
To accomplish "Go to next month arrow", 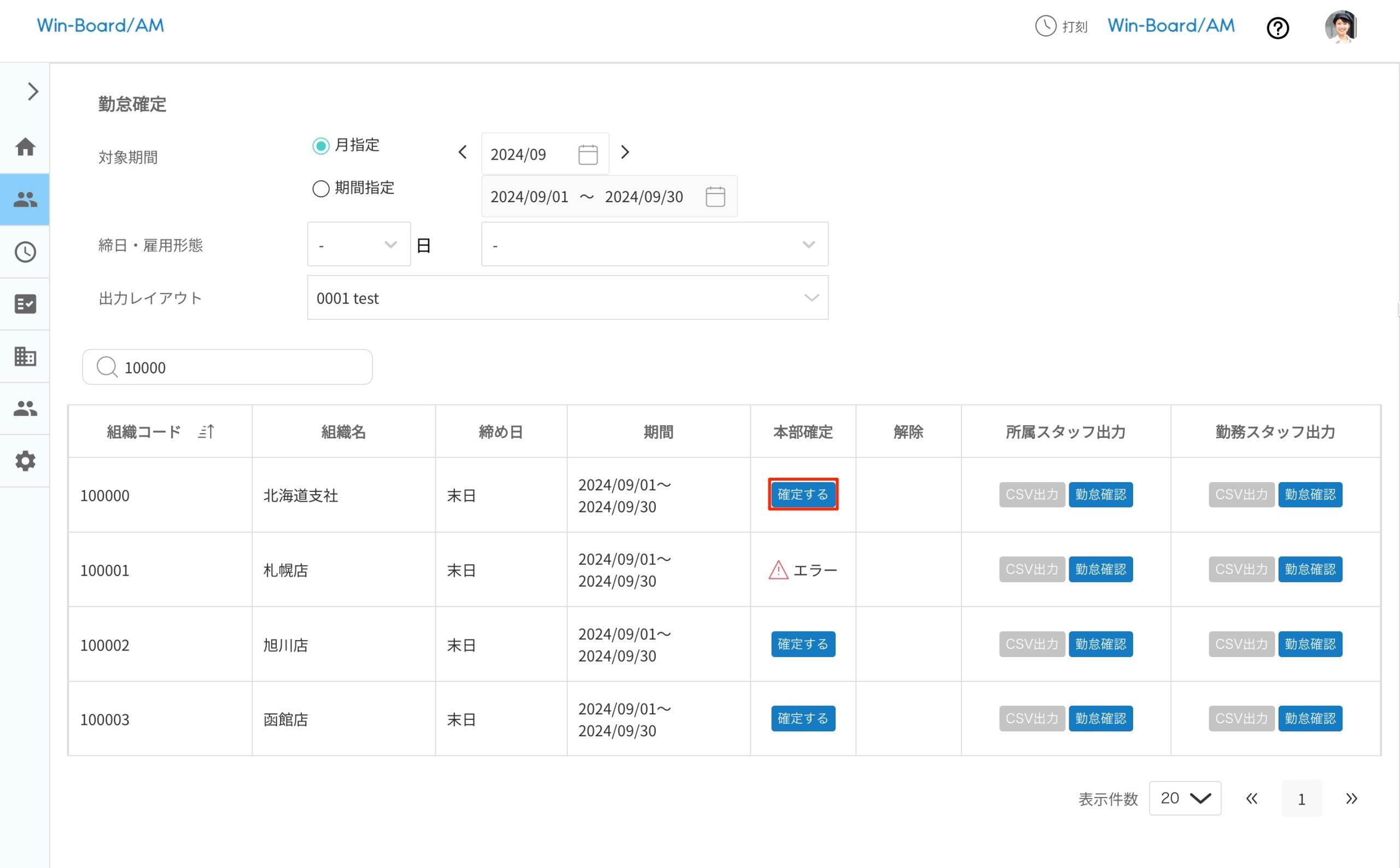I will [625, 153].
